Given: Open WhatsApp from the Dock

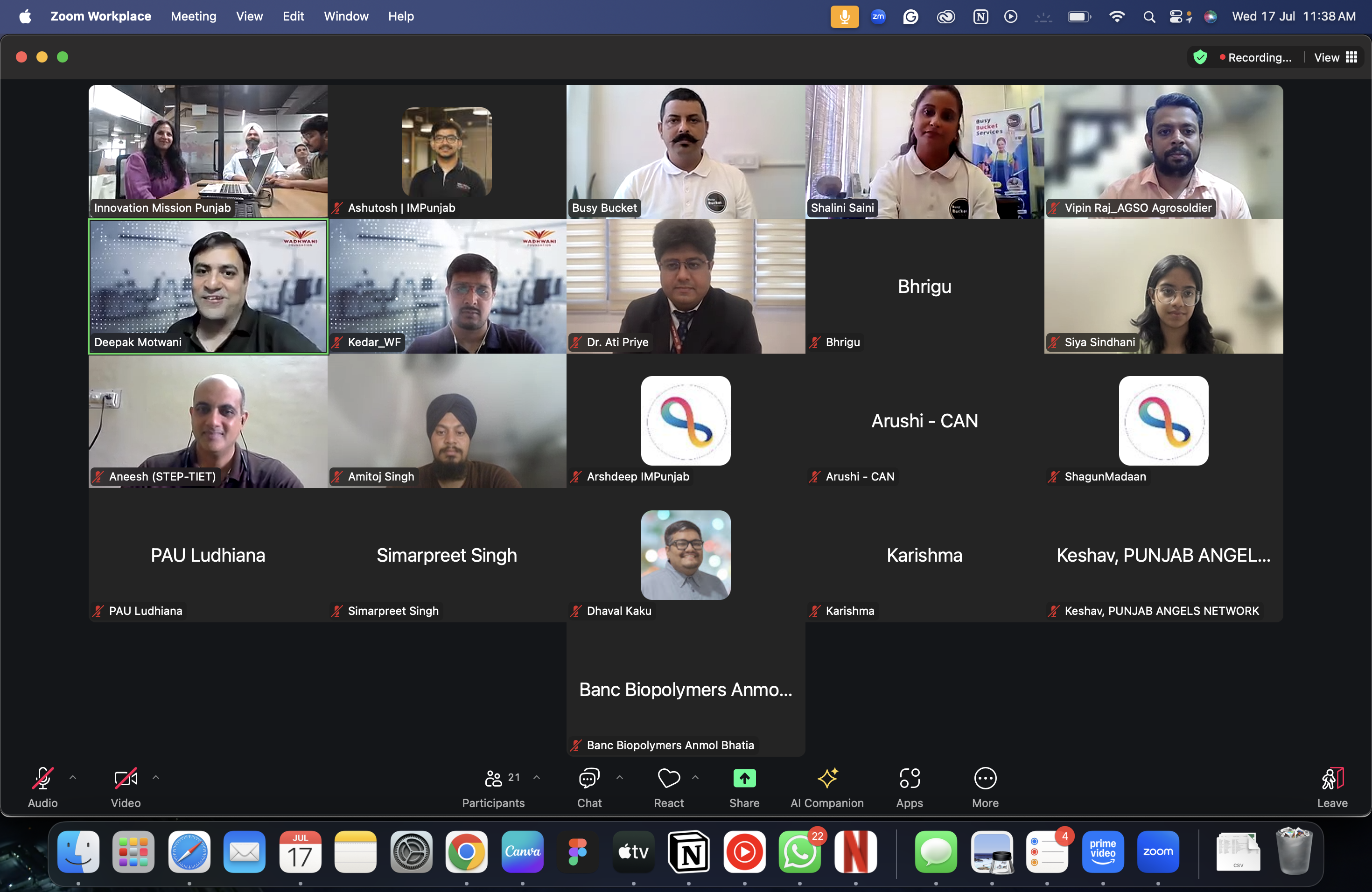Looking at the screenshot, I should click(799, 852).
